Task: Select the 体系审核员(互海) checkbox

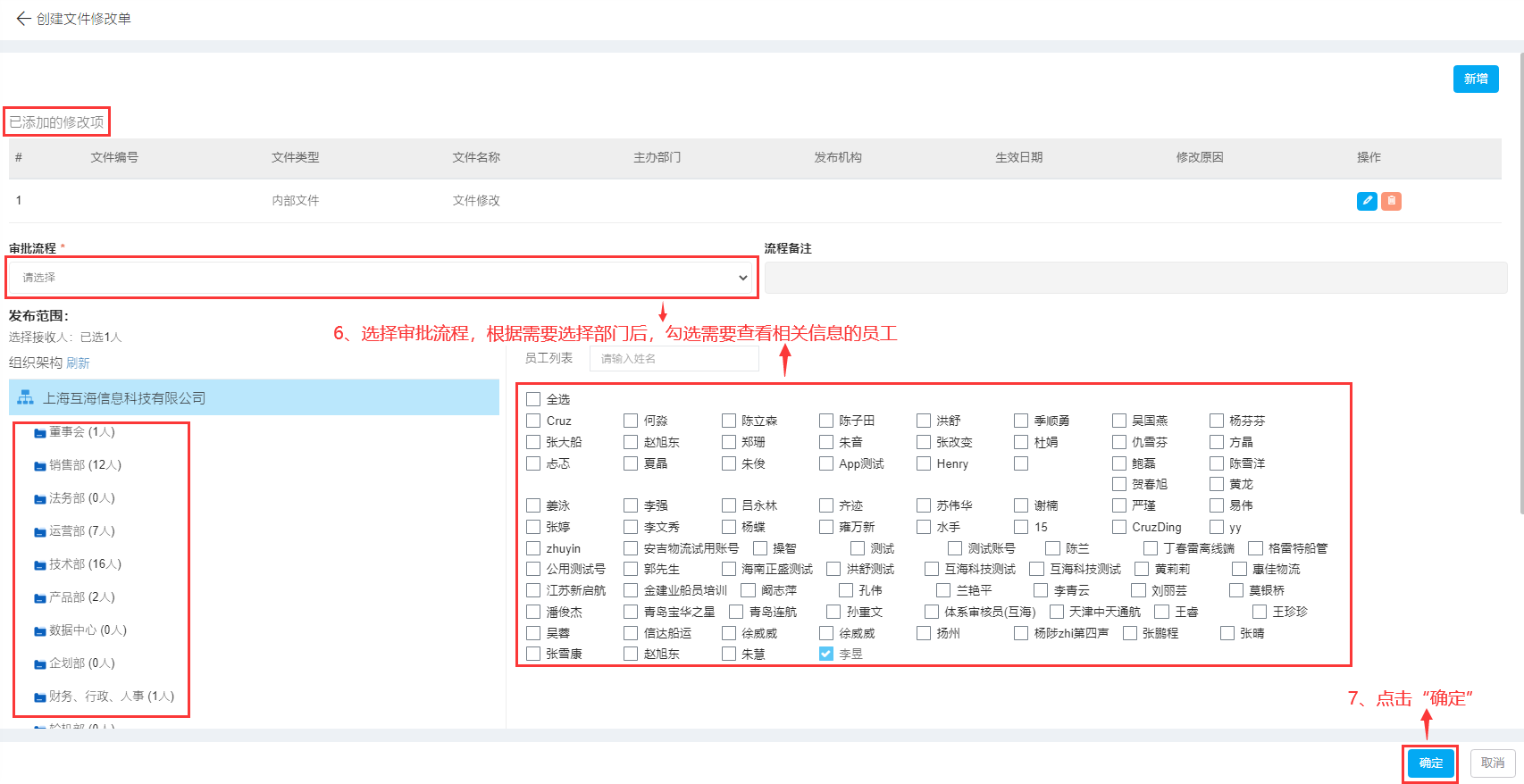Action: click(932, 612)
